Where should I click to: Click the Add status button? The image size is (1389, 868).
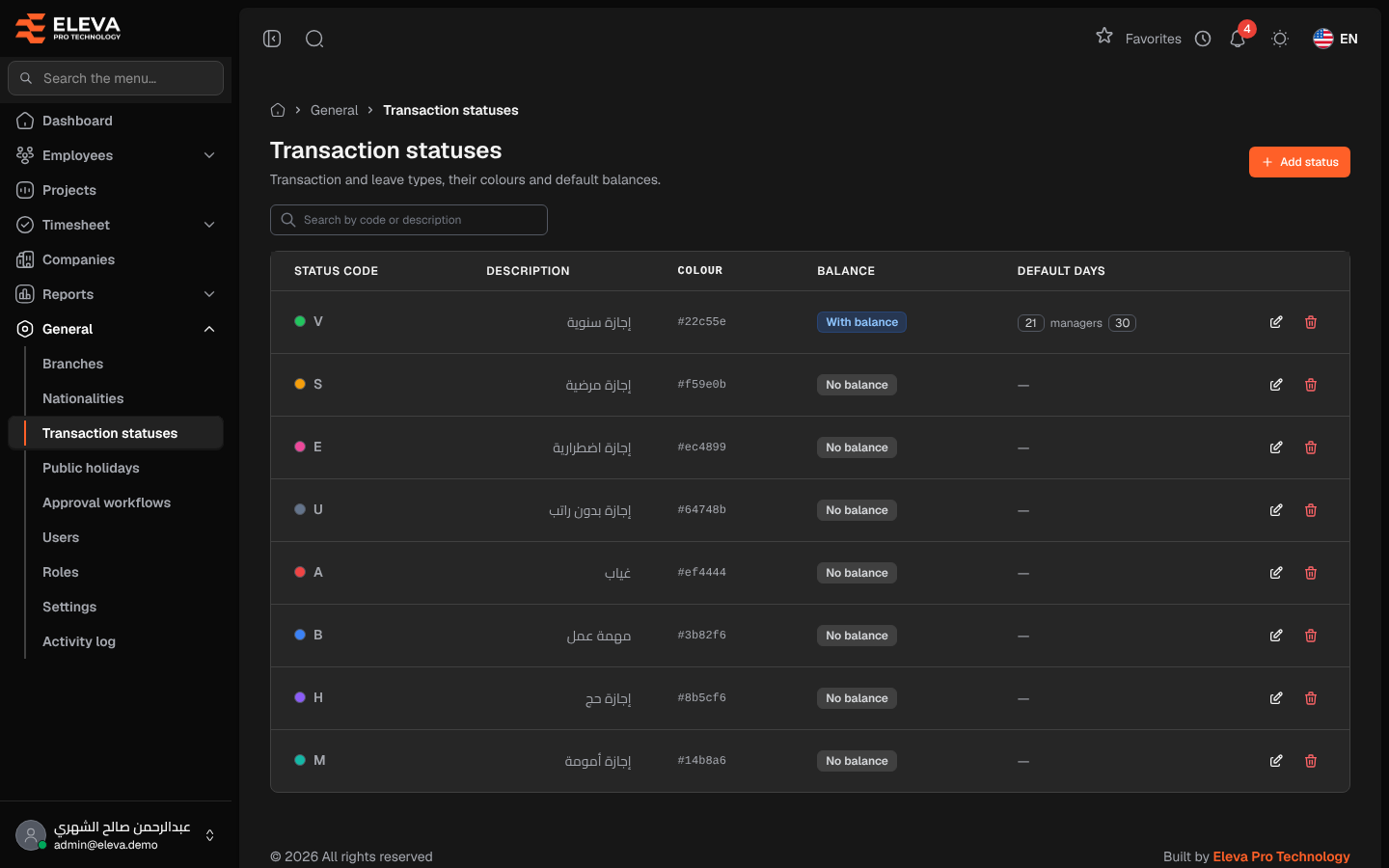[1299, 162]
